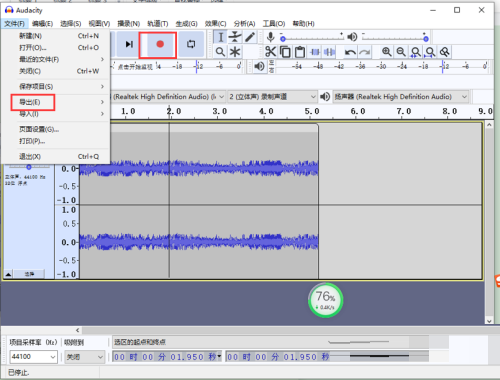Click the red Record button
The image size is (500, 380).
(x=160, y=44)
